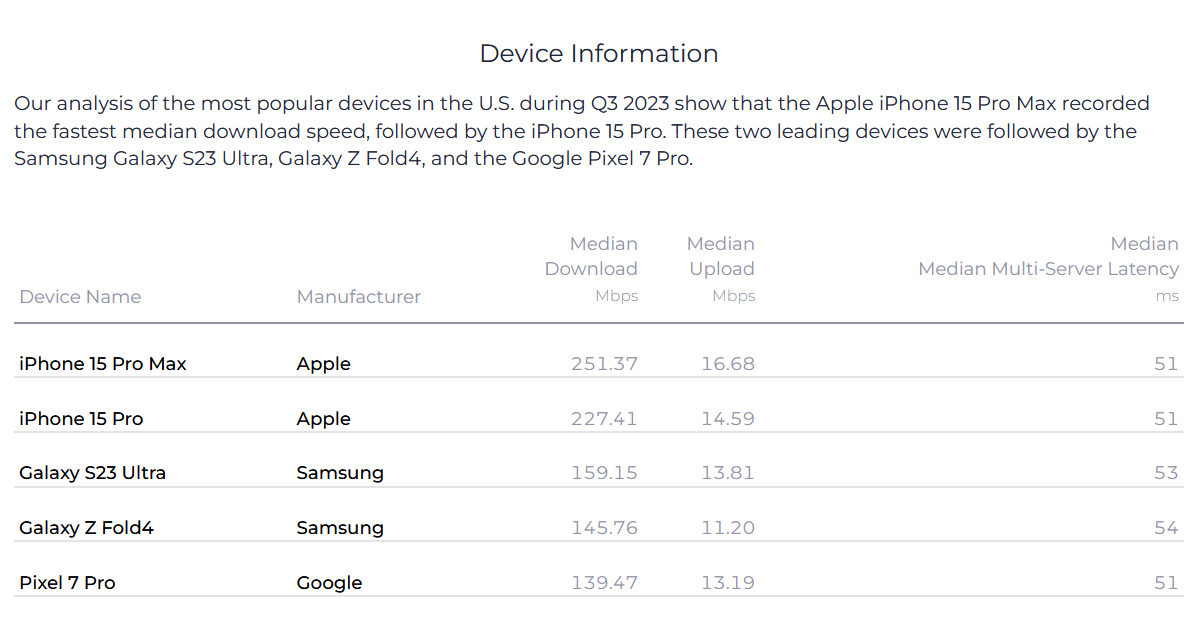The height and width of the screenshot is (643, 1198).
Task: Click the analysis description paragraph
Action: coord(580,131)
